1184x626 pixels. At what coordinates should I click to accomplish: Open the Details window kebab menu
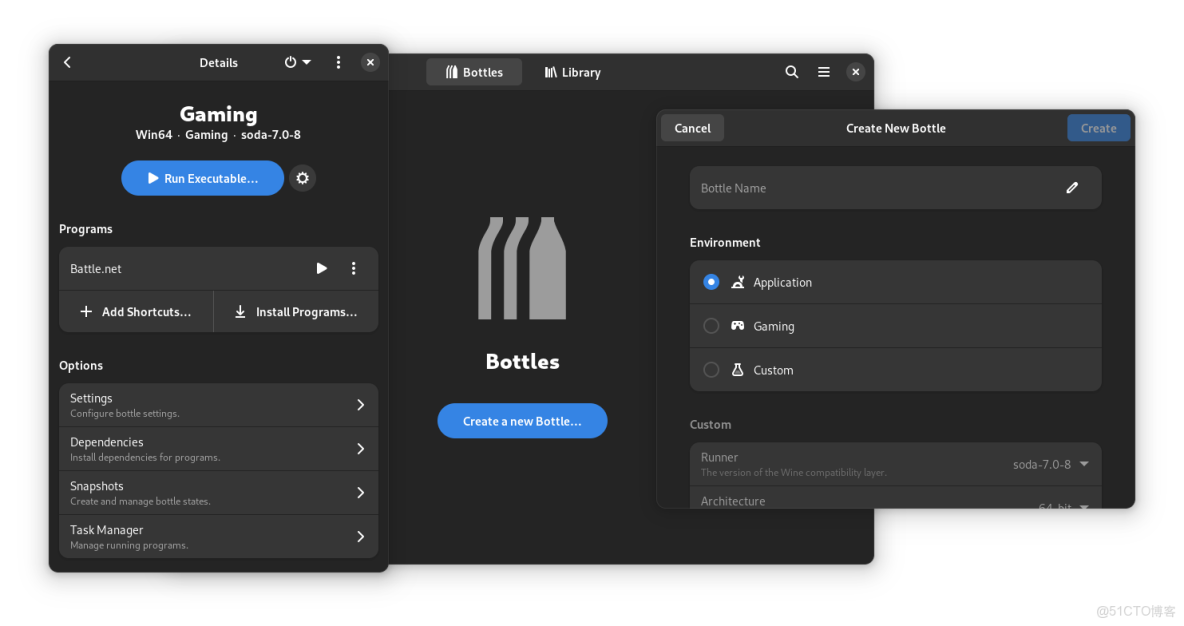pyautogui.click(x=338, y=63)
